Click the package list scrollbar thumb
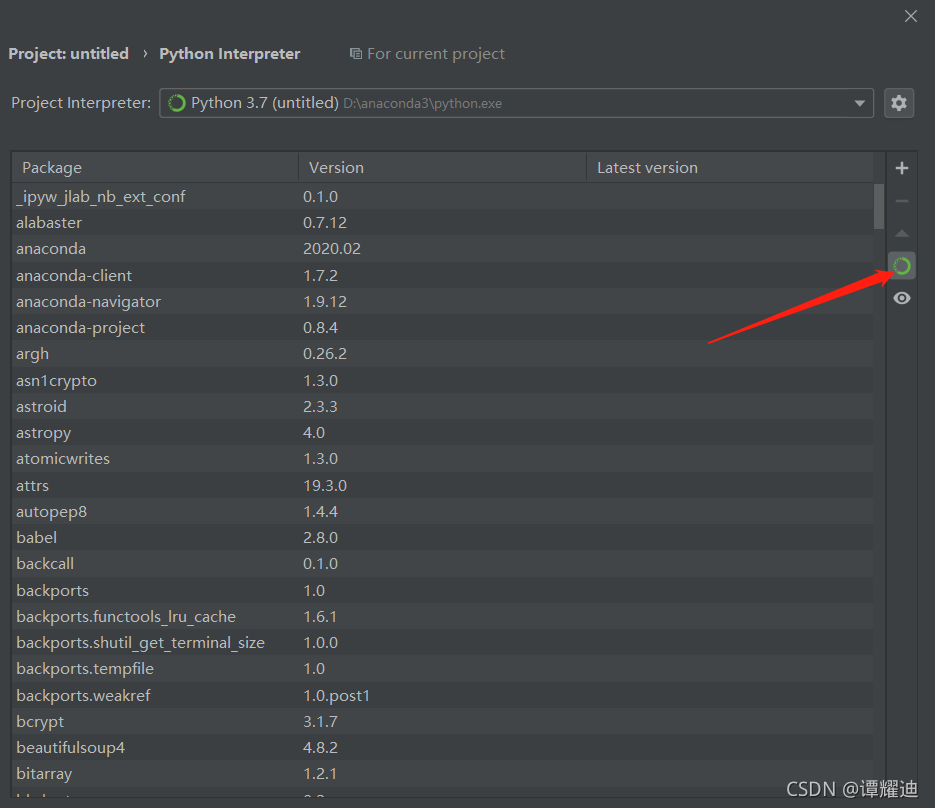The height and width of the screenshot is (808, 935). pos(879,206)
